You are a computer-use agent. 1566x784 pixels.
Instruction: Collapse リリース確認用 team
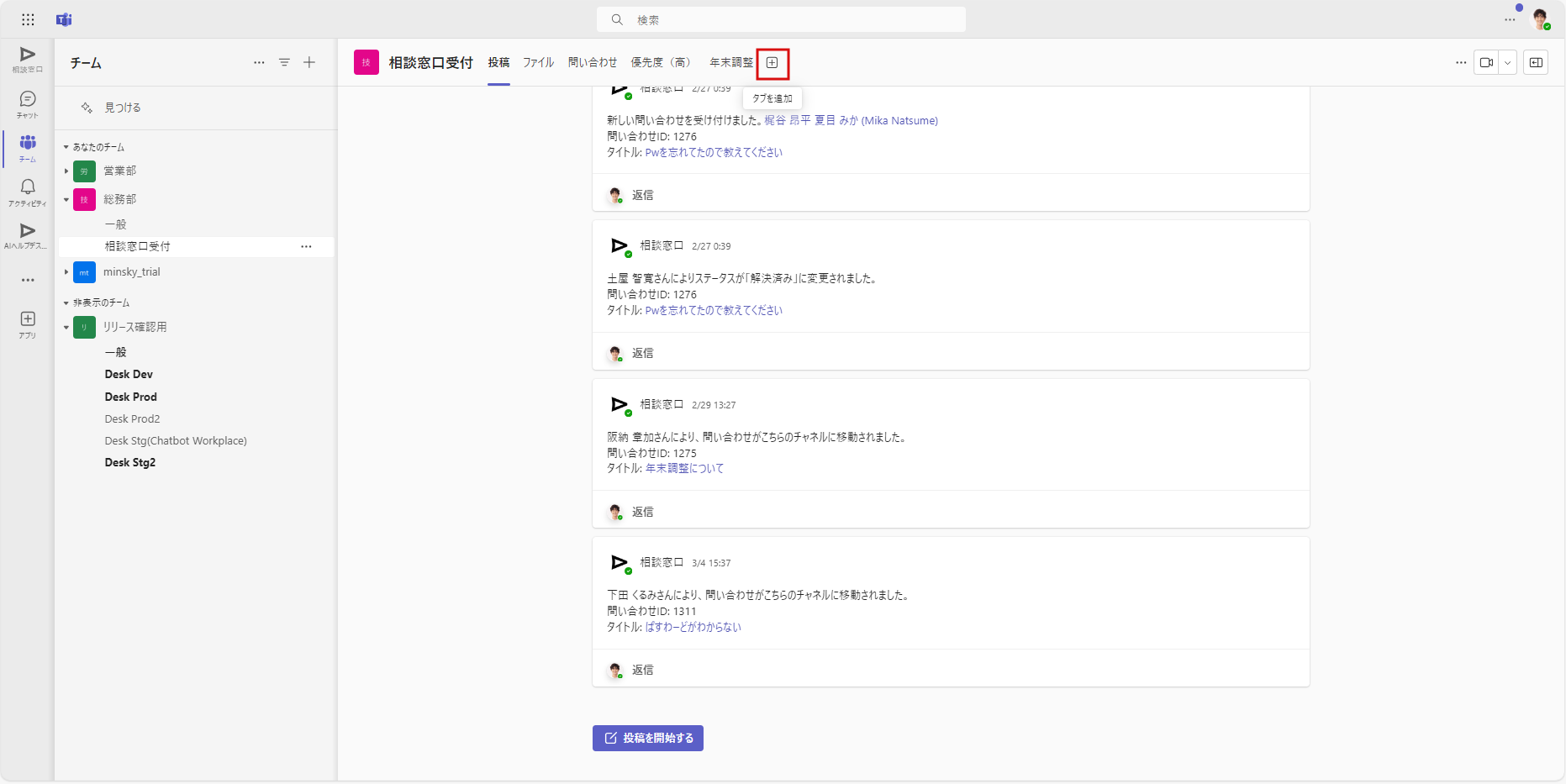pyautogui.click(x=66, y=328)
